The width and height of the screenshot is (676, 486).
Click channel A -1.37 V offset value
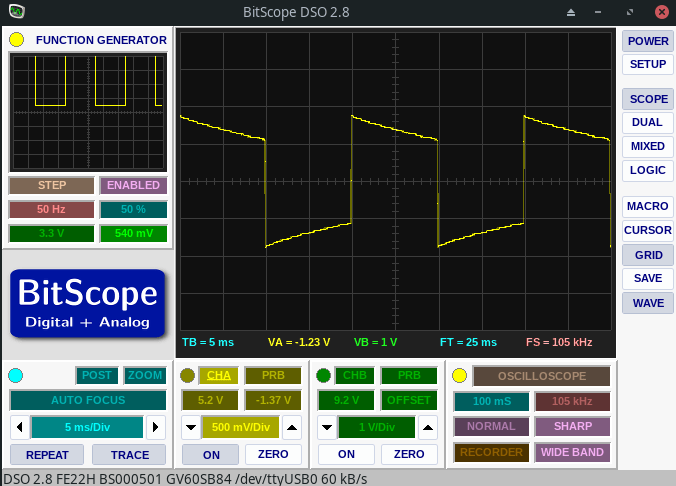[273, 400]
